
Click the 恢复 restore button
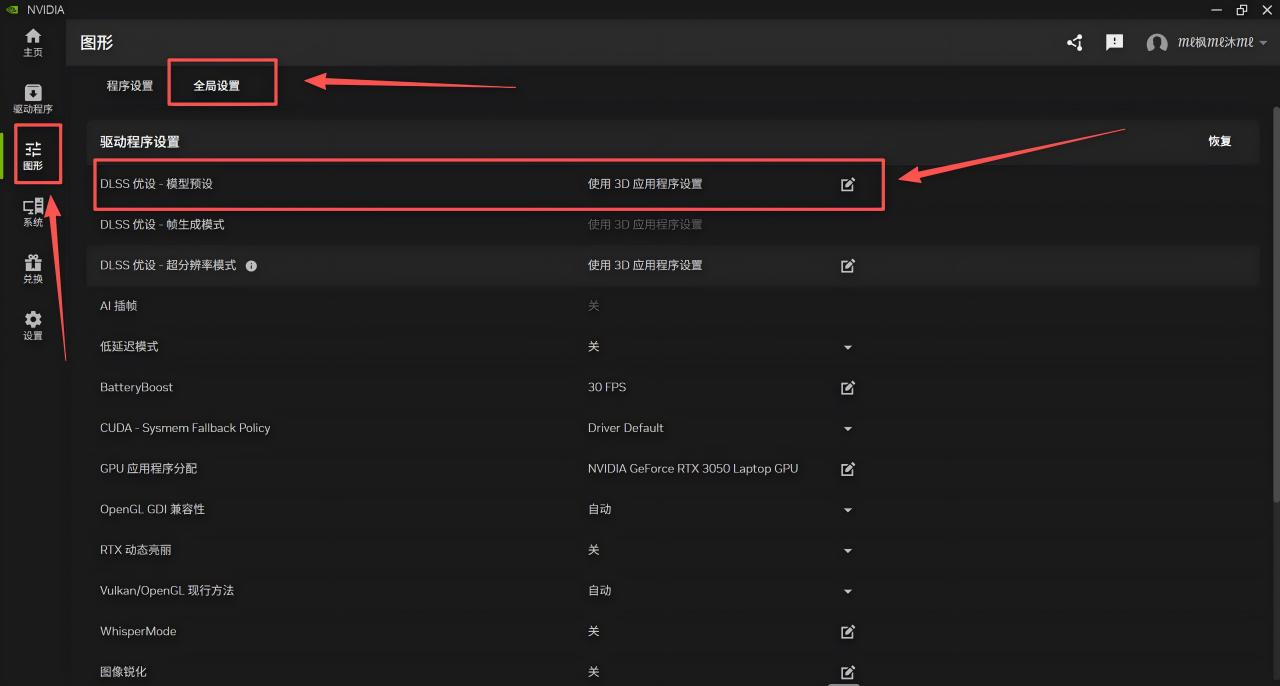(1220, 141)
